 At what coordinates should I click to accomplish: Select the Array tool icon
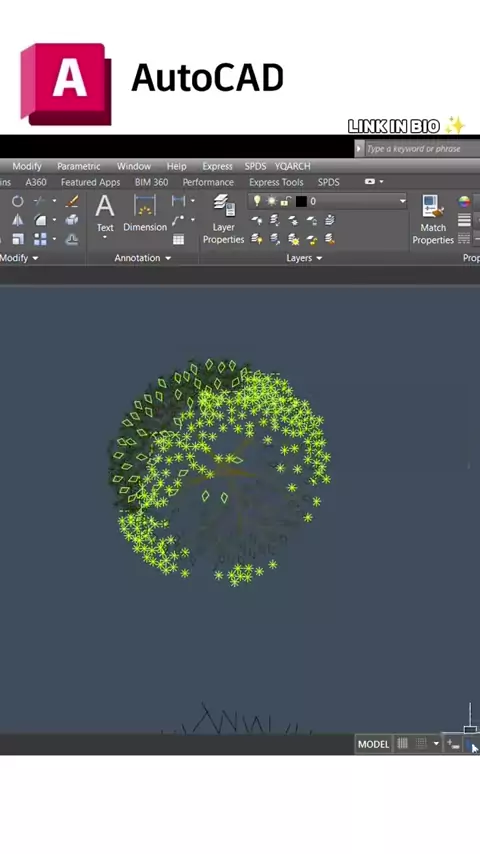(x=40, y=239)
